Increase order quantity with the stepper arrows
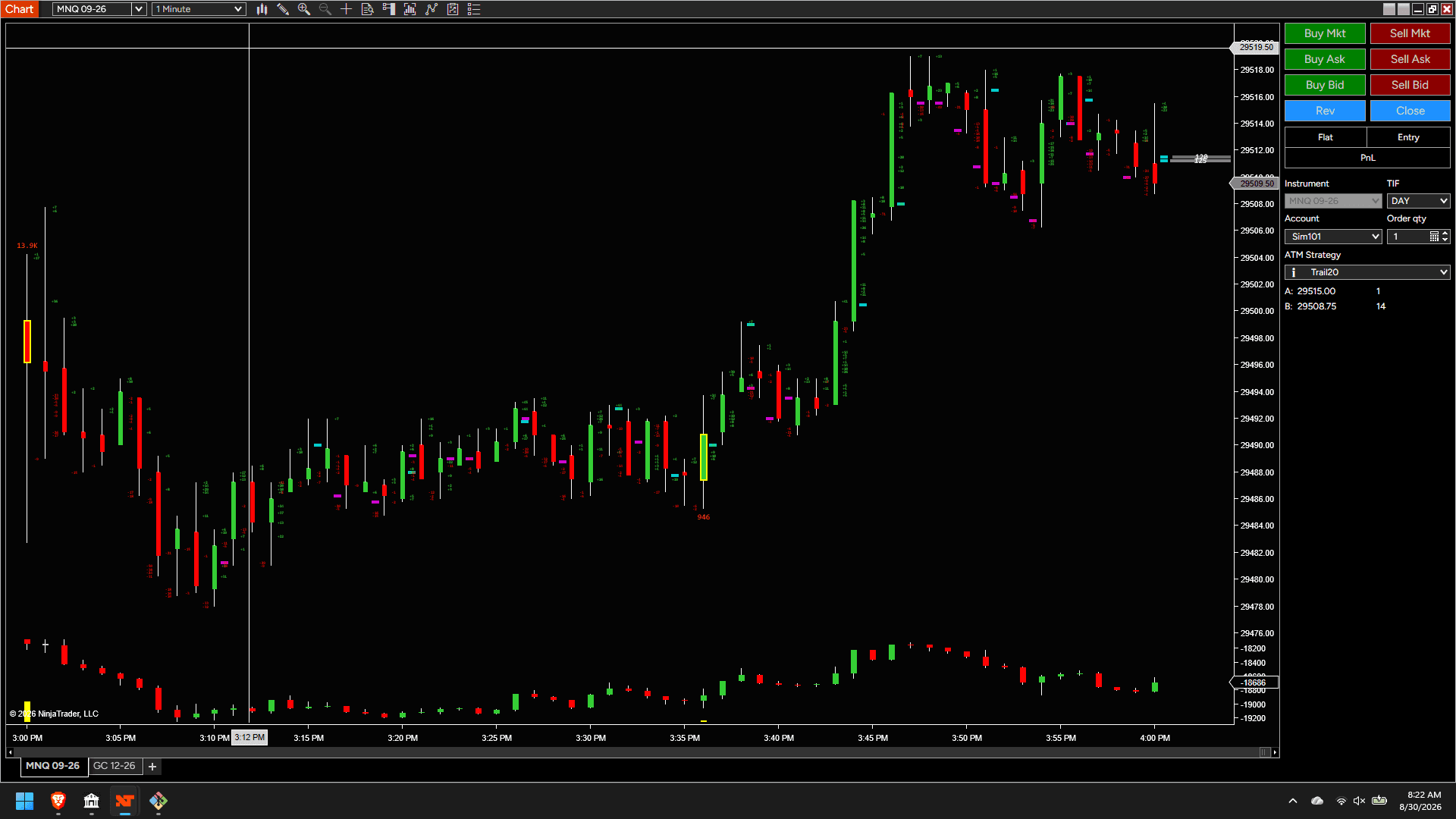Image resolution: width=1456 pixels, height=819 pixels. click(x=1445, y=234)
